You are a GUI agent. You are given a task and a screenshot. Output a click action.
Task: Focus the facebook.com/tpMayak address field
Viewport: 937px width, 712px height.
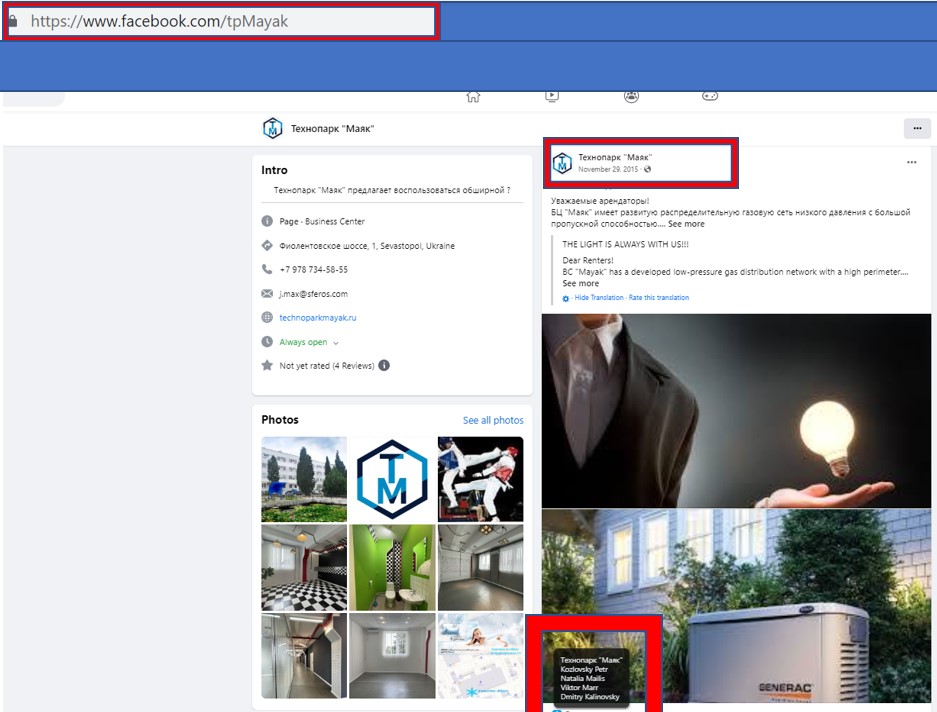[222, 22]
